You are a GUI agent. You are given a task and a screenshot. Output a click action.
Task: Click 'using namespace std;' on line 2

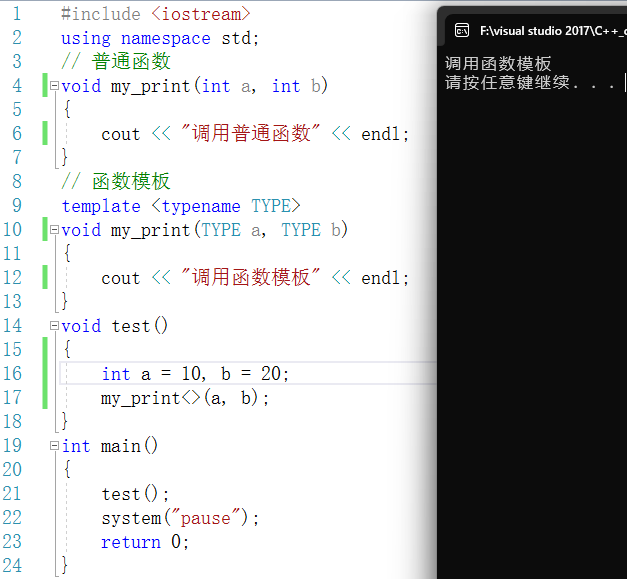pyautogui.click(x=160, y=38)
